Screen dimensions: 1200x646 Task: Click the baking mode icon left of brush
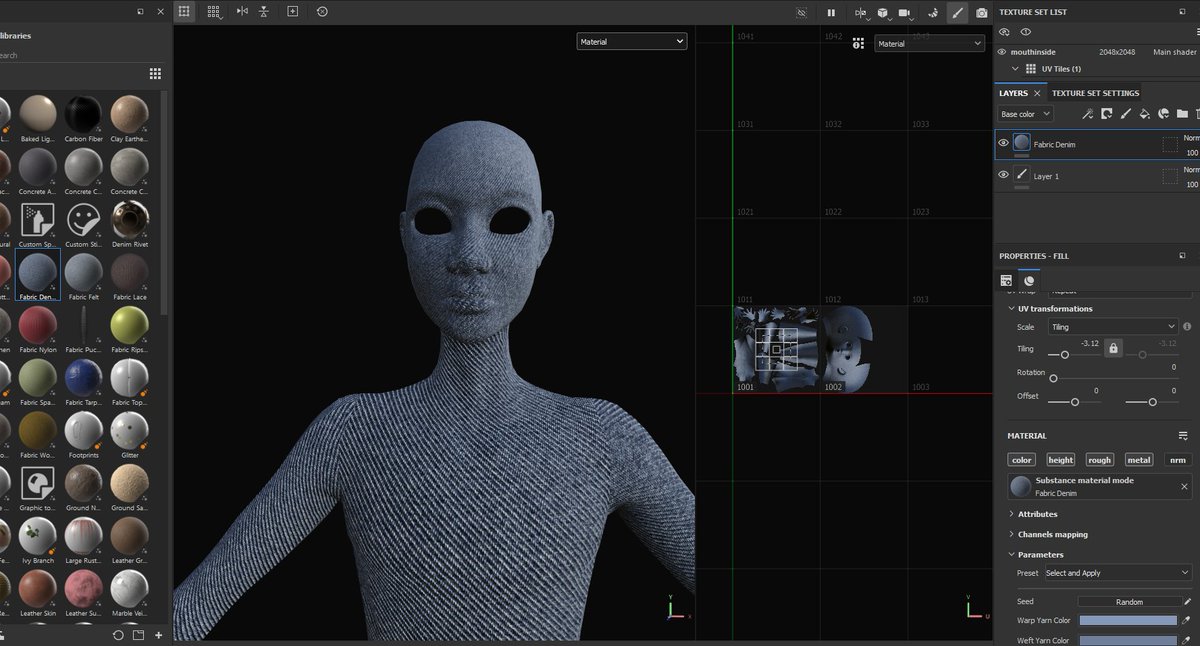(x=933, y=13)
